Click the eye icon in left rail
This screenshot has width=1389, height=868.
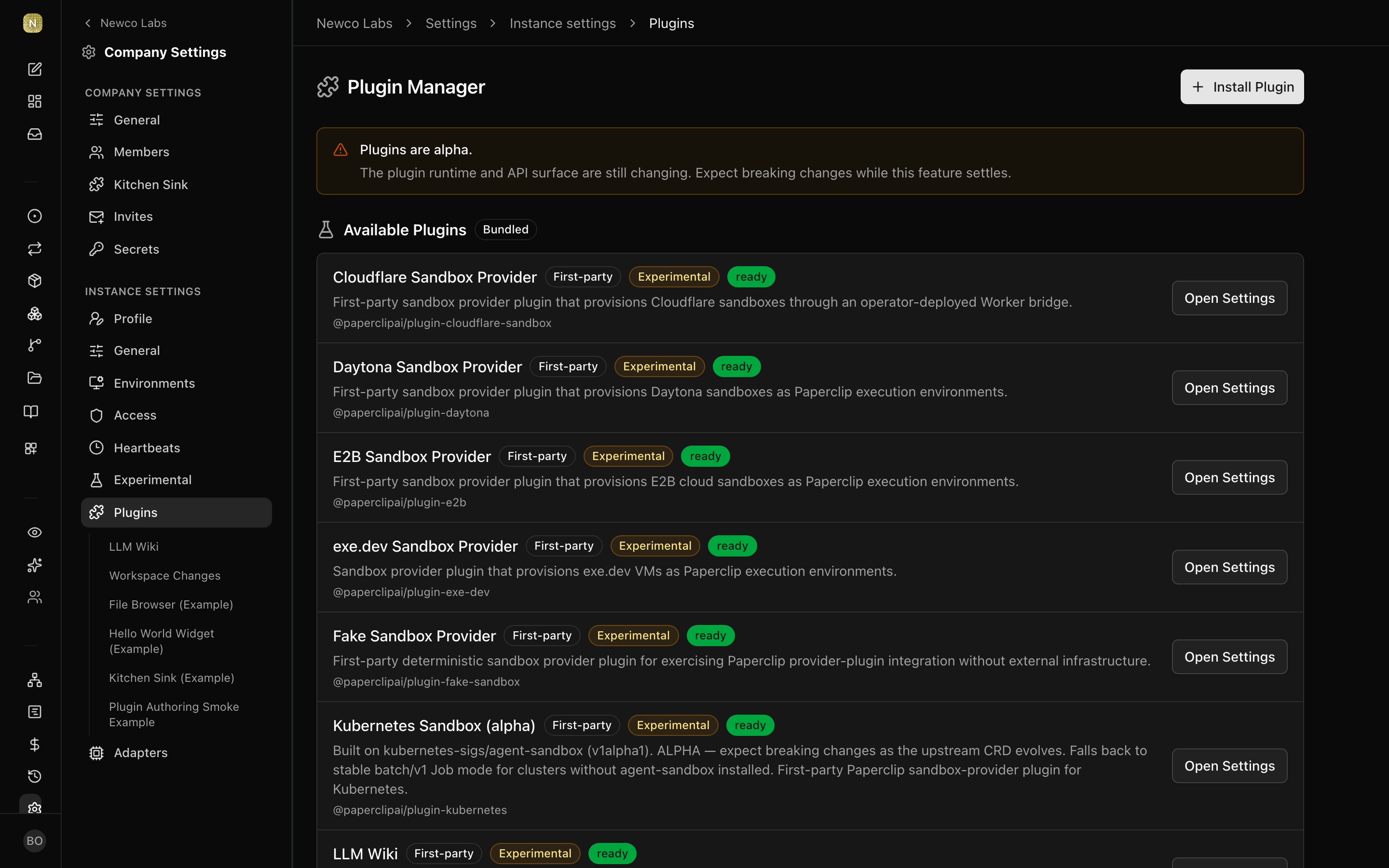[x=34, y=532]
